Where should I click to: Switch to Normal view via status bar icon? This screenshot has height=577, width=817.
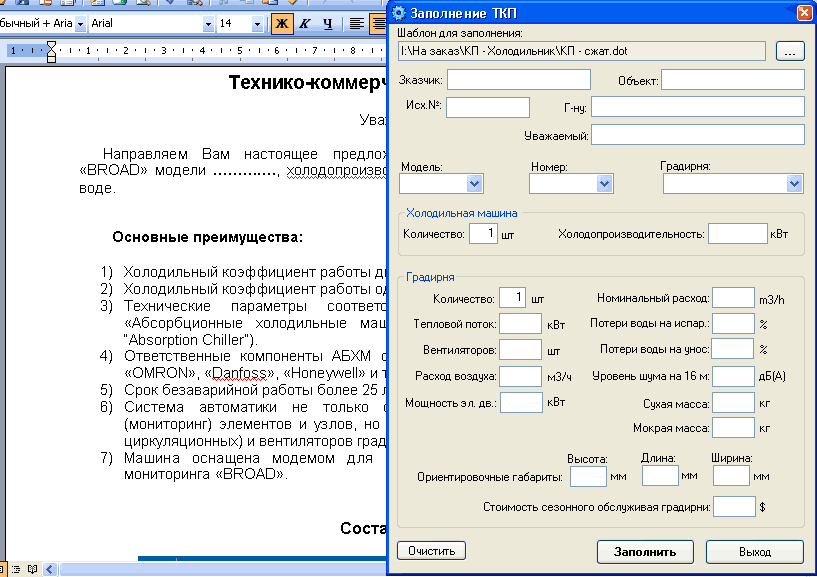pos(3,570)
